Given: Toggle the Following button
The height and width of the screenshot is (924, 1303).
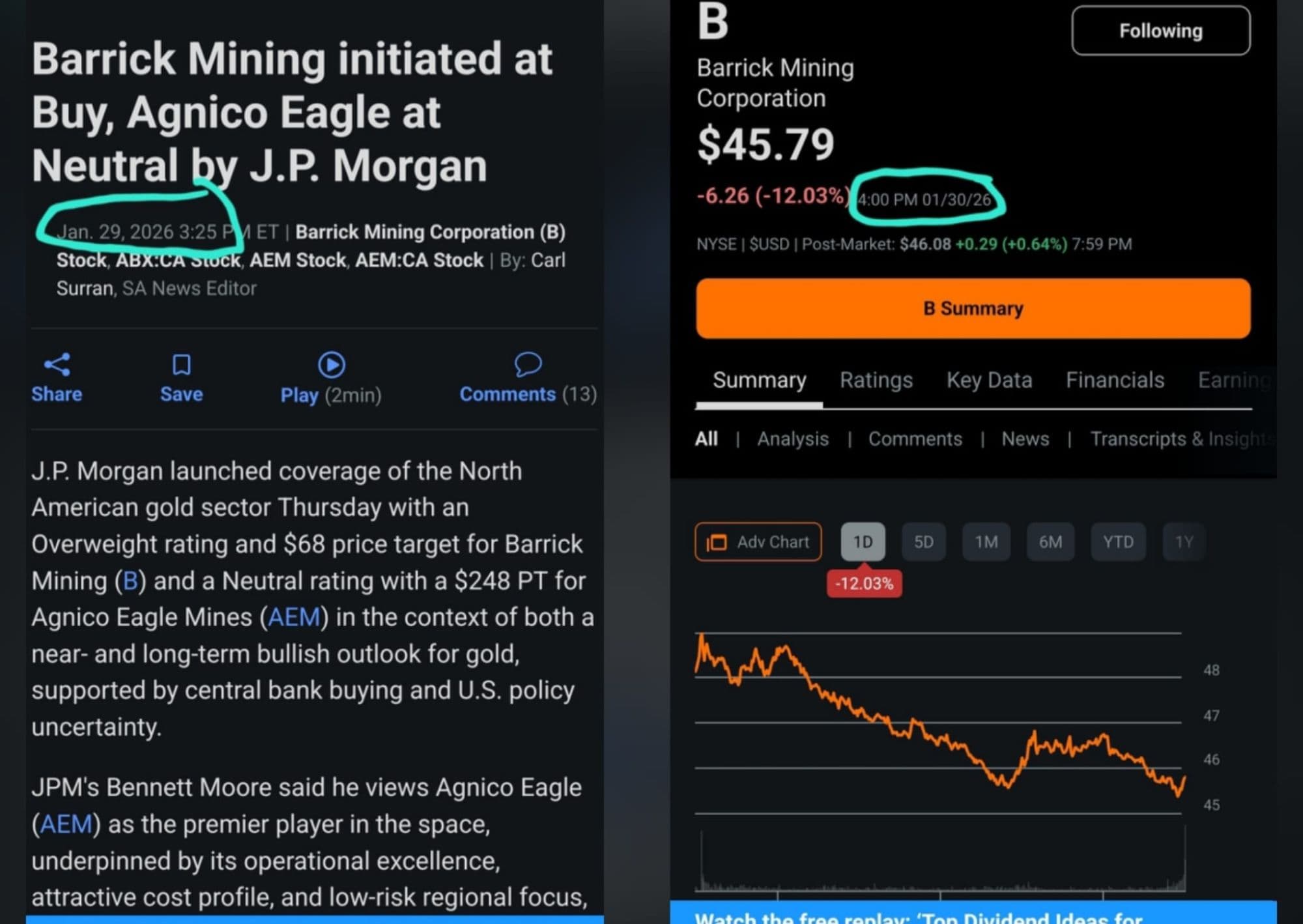Looking at the screenshot, I should (1160, 31).
